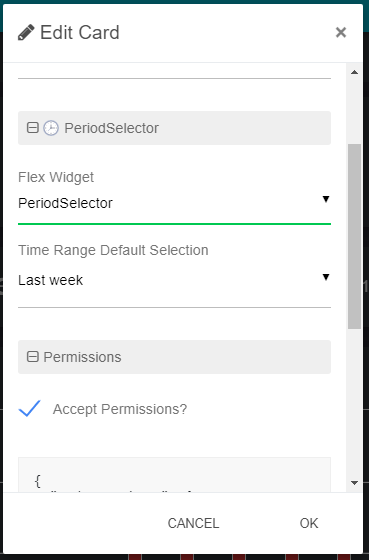The height and width of the screenshot is (560, 369).
Task: Click the Edit Card title text
Action: click(80, 32)
